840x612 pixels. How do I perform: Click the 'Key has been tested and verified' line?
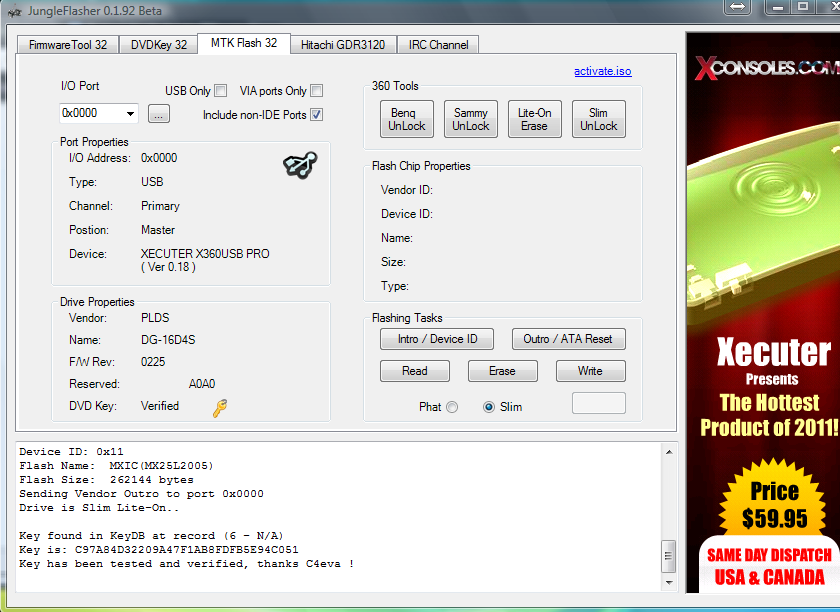tap(186, 564)
